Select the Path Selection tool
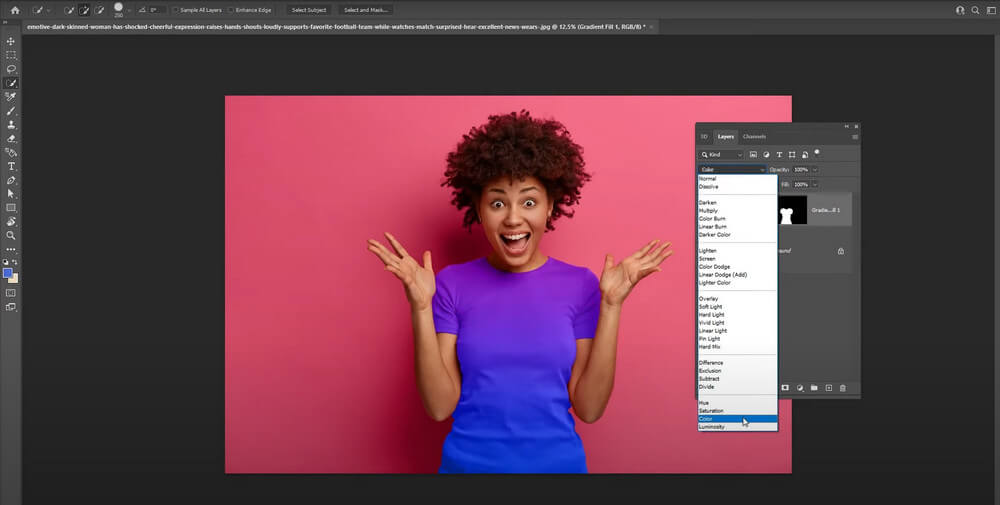The width and height of the screenshot is (1000, 505). pyautogui.click(x=11, y=194)
